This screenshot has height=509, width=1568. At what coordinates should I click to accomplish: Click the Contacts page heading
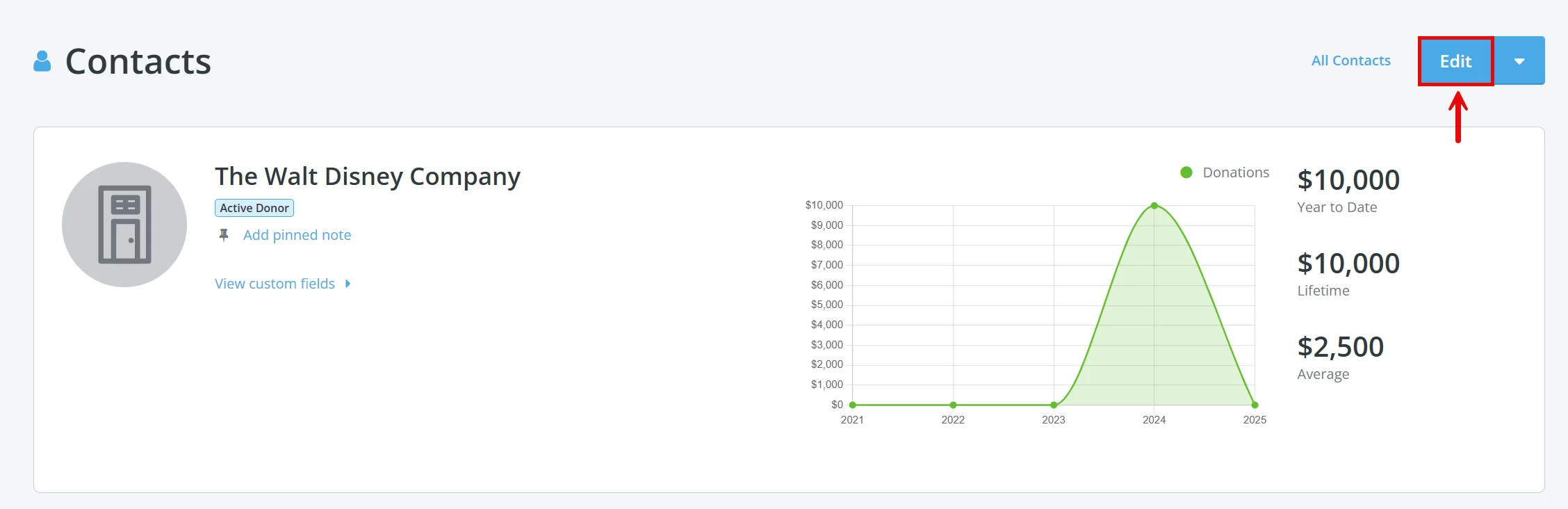point(138,61)
